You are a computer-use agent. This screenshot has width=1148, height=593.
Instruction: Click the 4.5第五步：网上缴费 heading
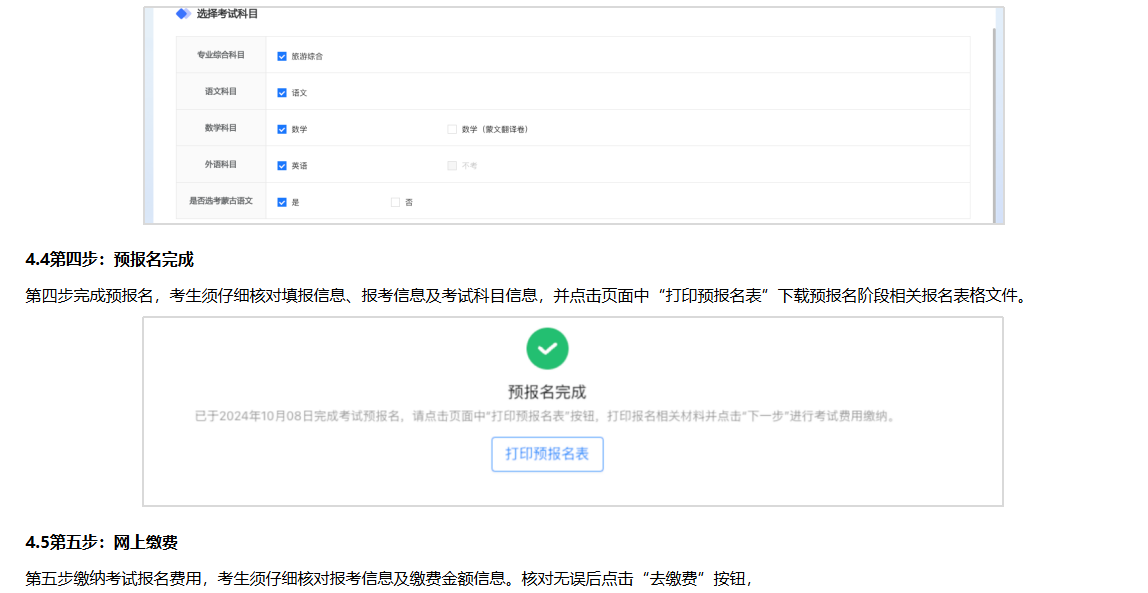coord(102,543)
